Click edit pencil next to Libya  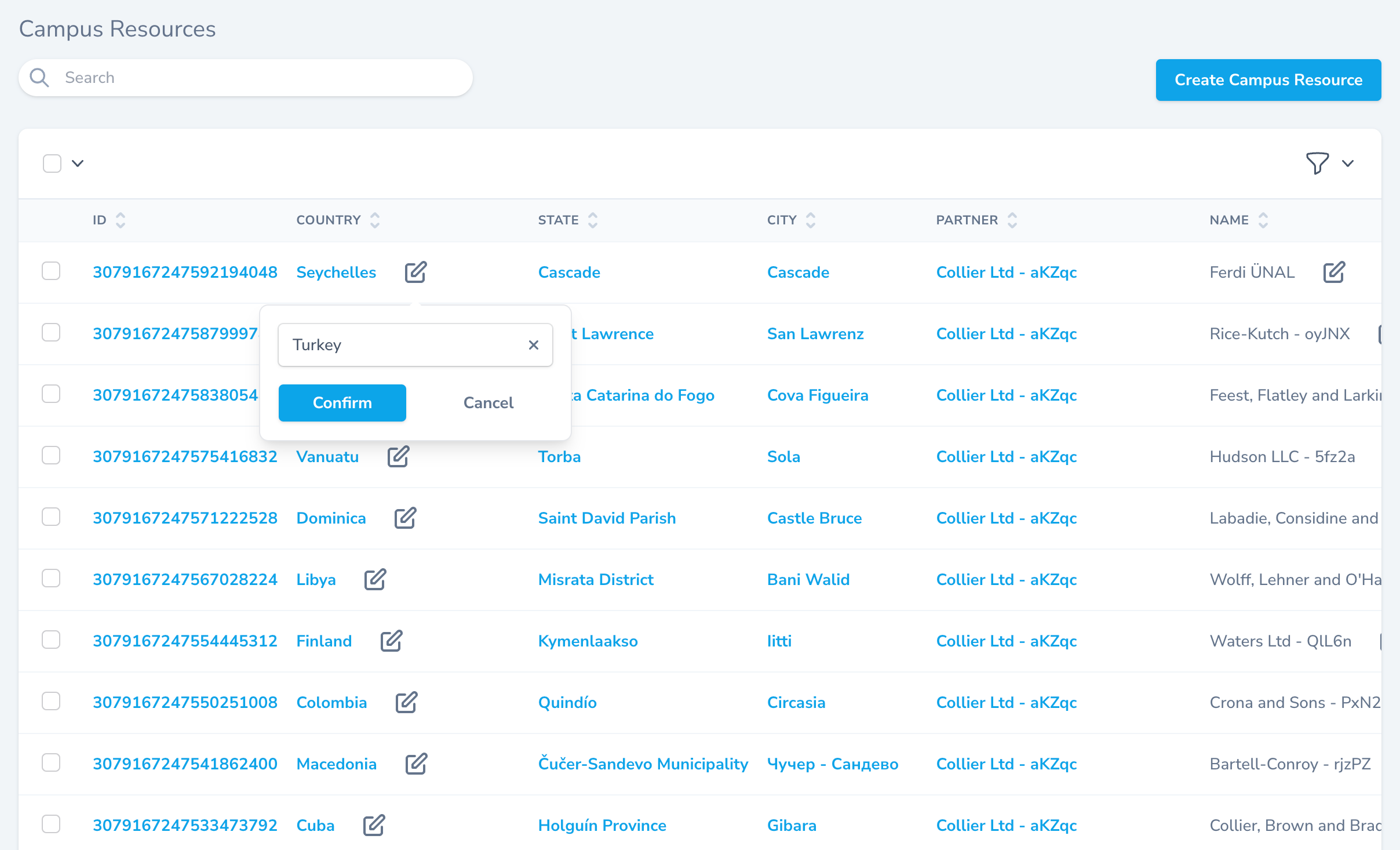[x=375, y=579]
